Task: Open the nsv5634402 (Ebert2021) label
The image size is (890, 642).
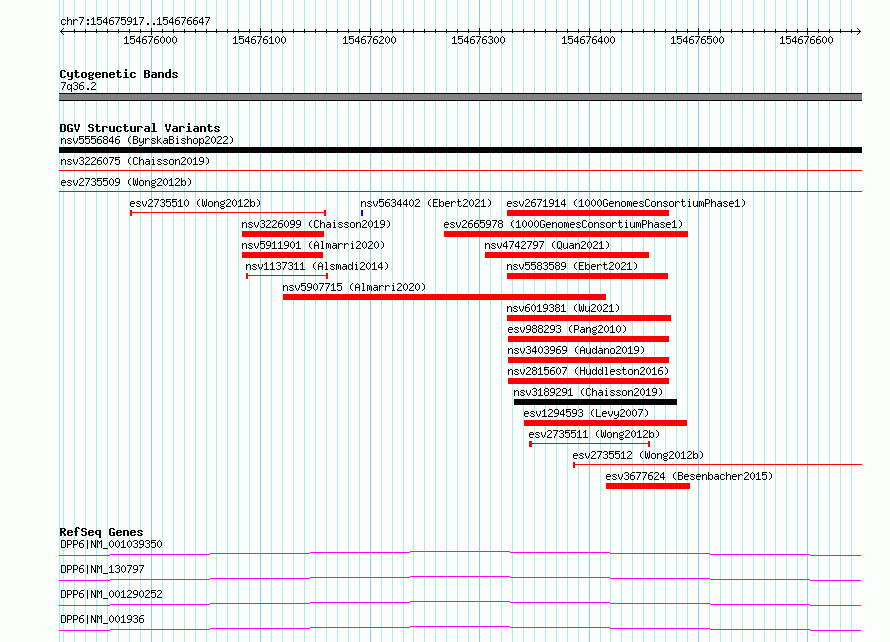Action: 426,203
